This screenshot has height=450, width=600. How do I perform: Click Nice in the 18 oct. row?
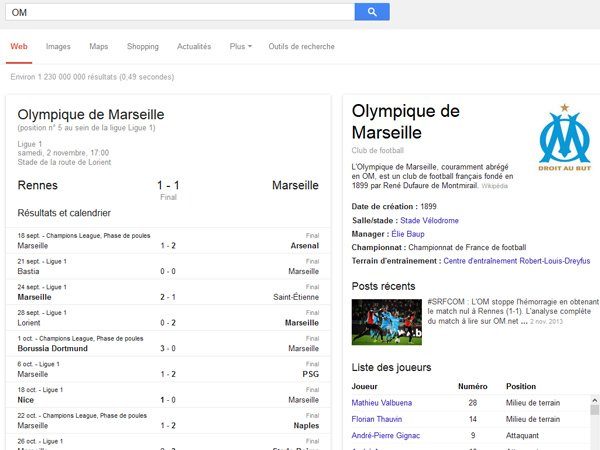pyautogui.click(x=26, y=400)
